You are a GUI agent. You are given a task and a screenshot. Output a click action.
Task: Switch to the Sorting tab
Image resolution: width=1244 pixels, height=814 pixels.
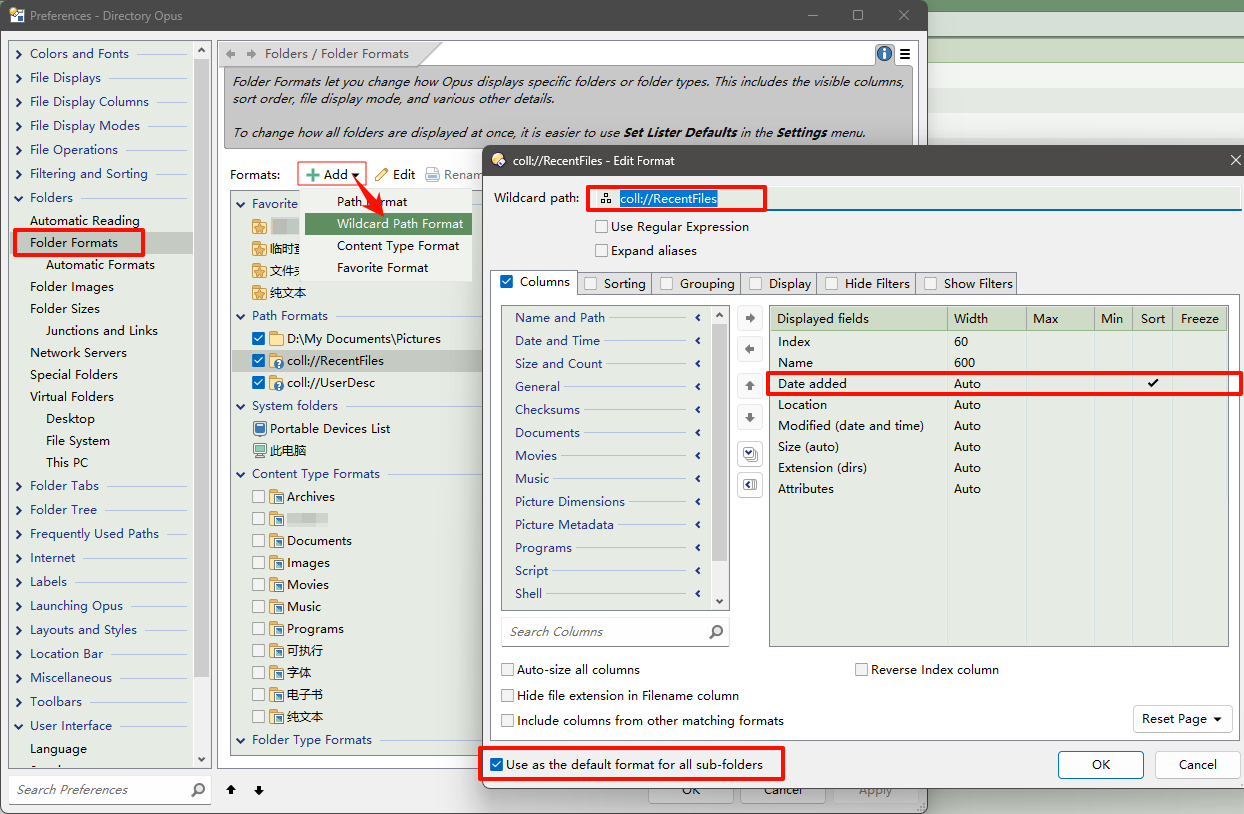pyautogui.click(x=614, y=284)
